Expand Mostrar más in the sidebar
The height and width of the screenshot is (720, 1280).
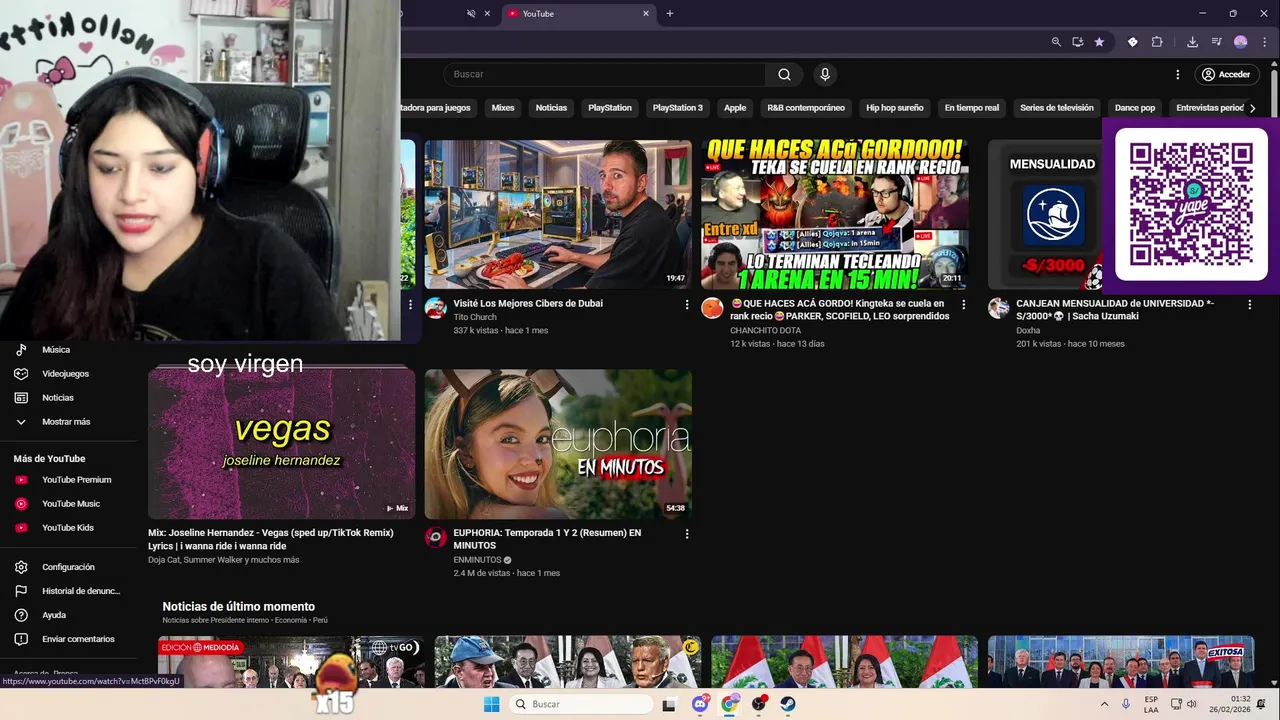(68, 422)
